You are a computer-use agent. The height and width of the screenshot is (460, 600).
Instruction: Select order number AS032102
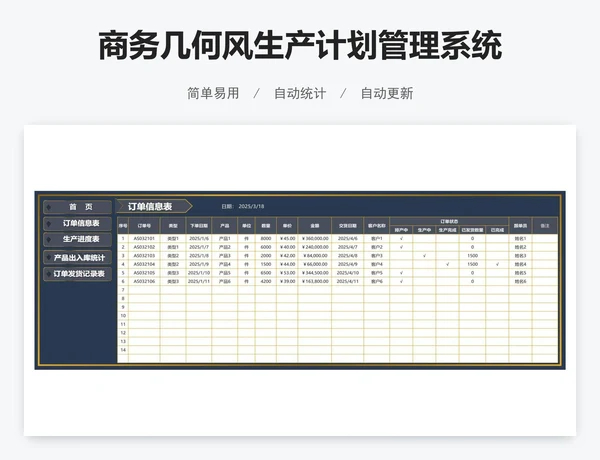click(x=144, y=247)
